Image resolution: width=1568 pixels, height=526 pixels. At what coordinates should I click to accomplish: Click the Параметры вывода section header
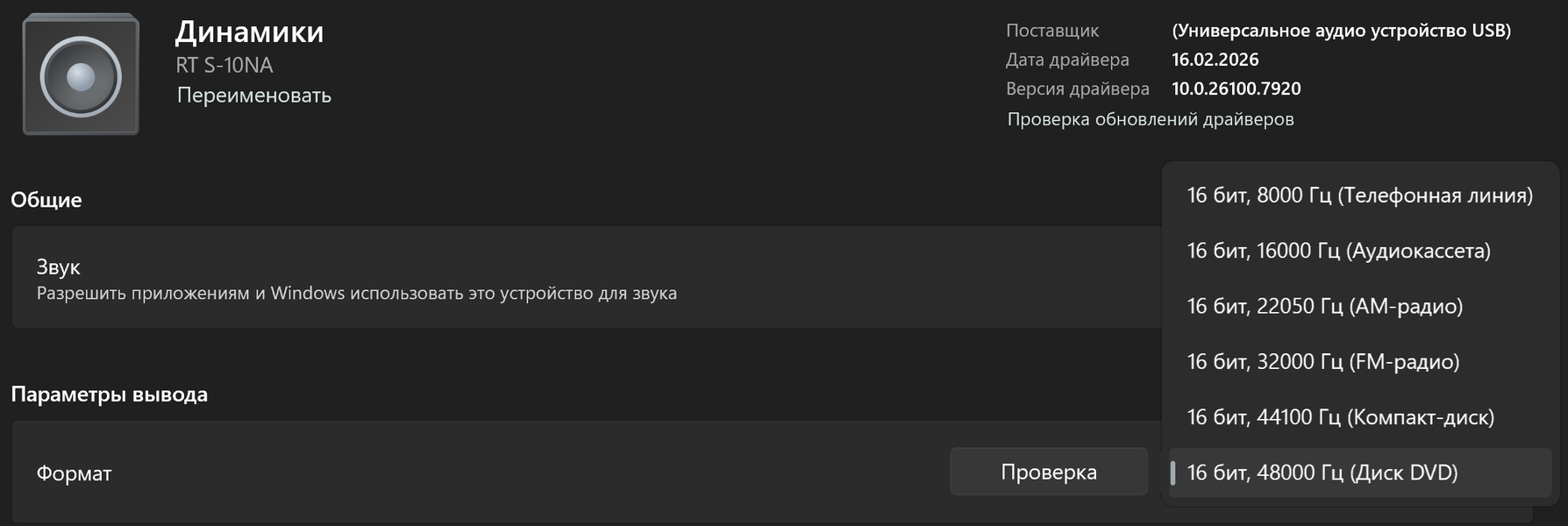pyautogui.click(x=110, y=394)
